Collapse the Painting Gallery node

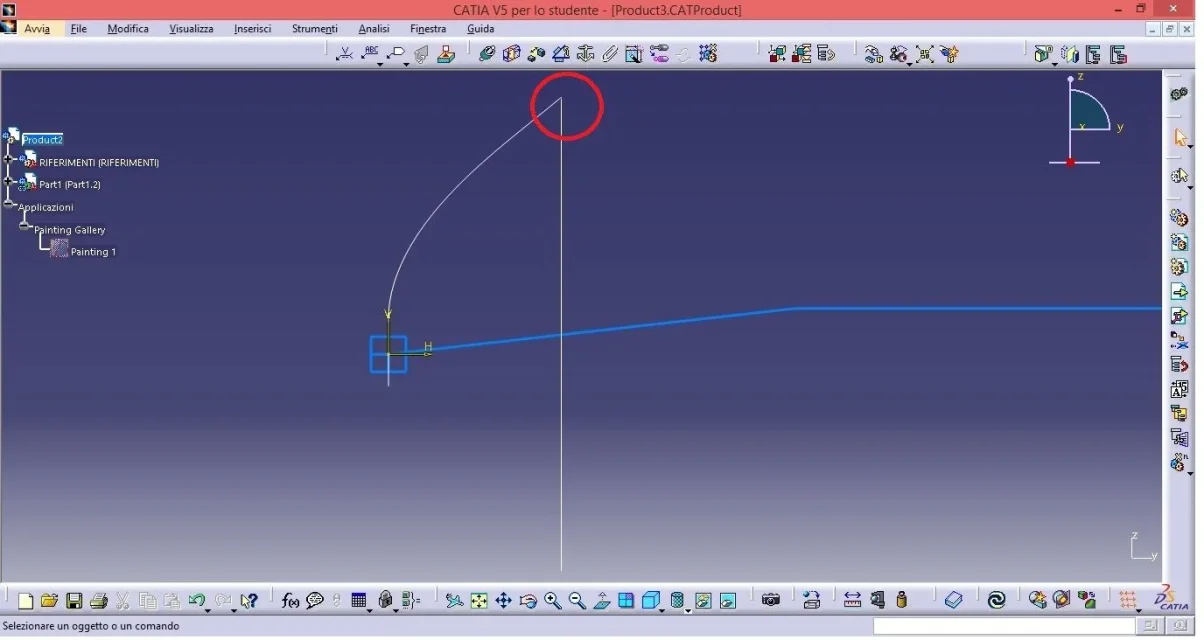(25, 226)
